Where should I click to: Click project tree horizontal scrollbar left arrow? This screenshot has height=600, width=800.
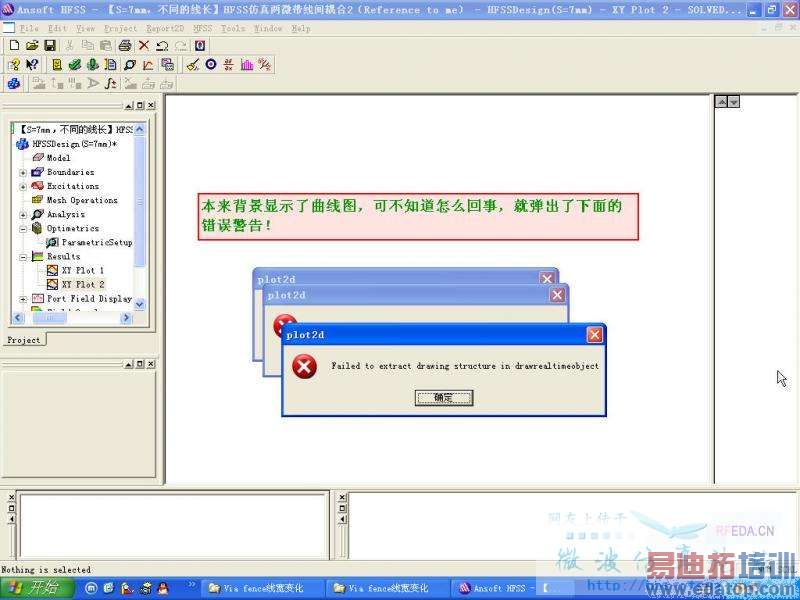coord(18,318)
